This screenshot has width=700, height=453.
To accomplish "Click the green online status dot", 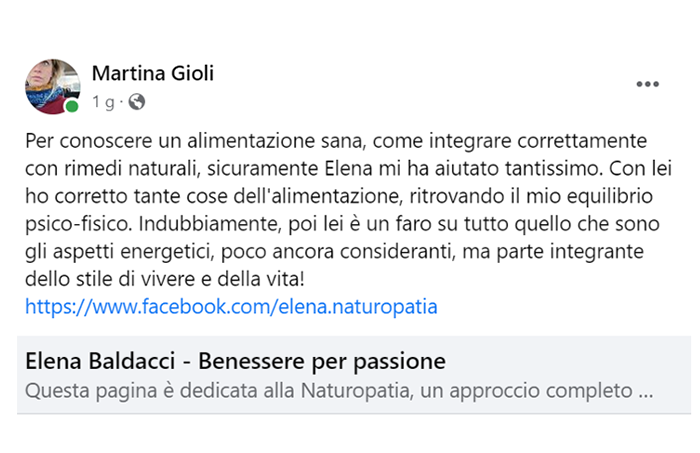I will (71, 106).
